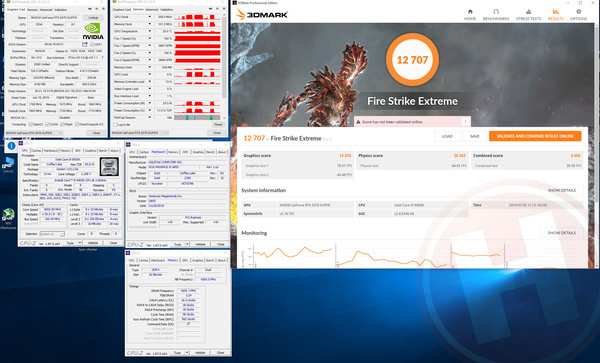Toggle the OpenCL computing checkbox
600x363 pixels.
tap(31, 124)
